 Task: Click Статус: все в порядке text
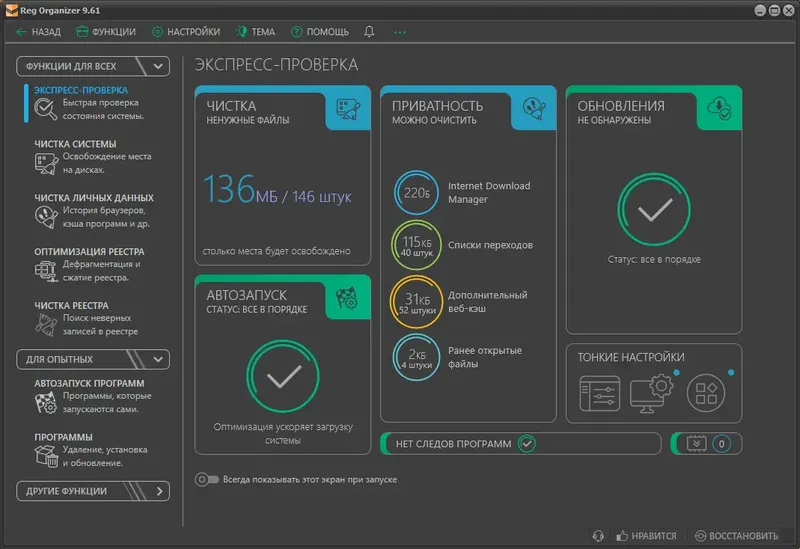click(x=654, y=260)
